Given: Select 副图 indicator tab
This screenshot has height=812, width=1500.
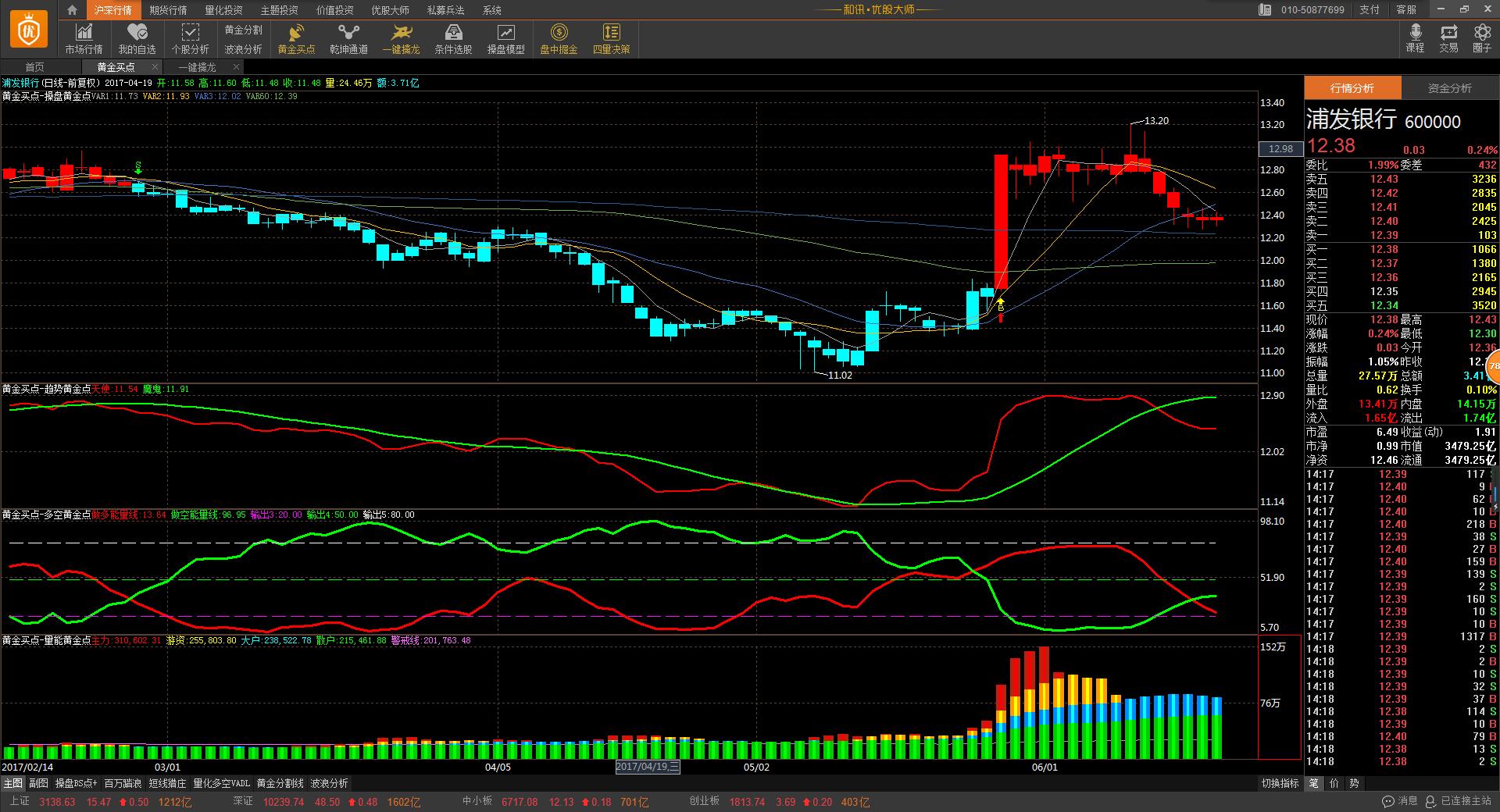Looking at the screenshot, I should coord(38,783).
